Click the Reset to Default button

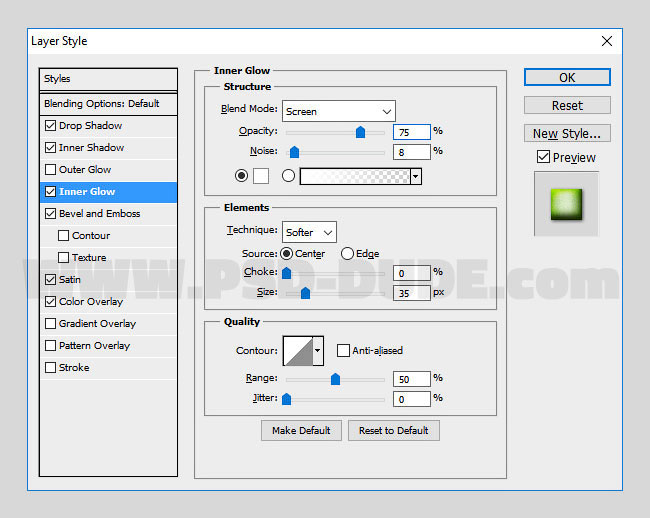click(x=394, y=431)
